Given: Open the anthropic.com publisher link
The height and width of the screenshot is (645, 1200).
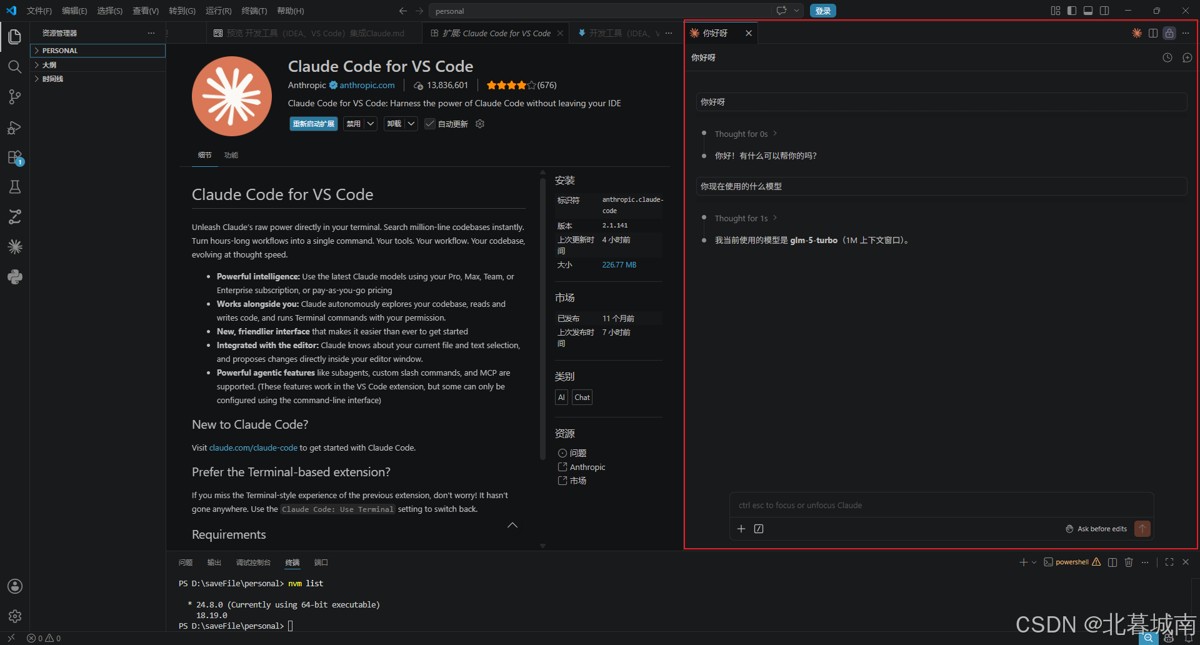Looking at the screenshot, I should [x=367, y=86].
